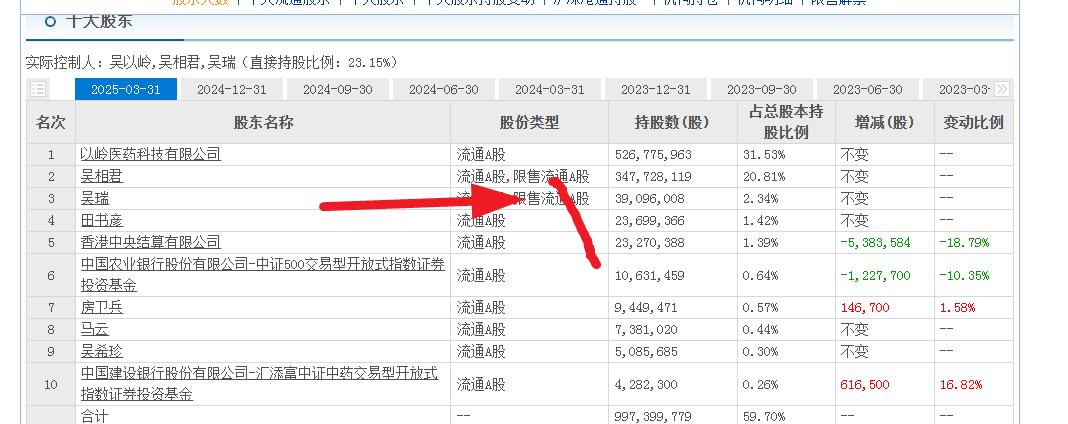This screenshot has width=1068, height=424.
Task: Click the 股份类型 column header
Action: pyautogui.click(x=529, y=123)
